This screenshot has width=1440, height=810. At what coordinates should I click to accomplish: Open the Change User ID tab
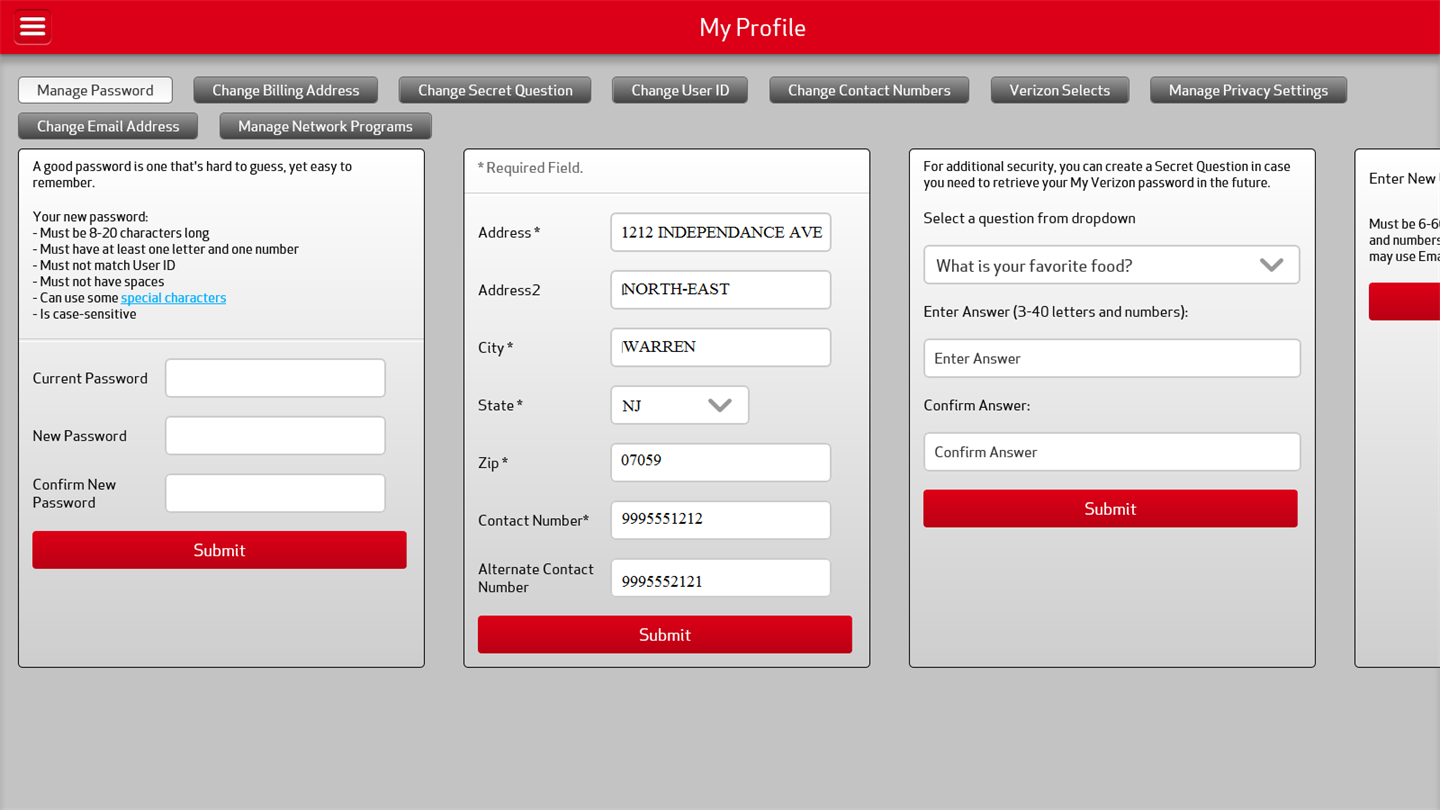tap(680, 90)
